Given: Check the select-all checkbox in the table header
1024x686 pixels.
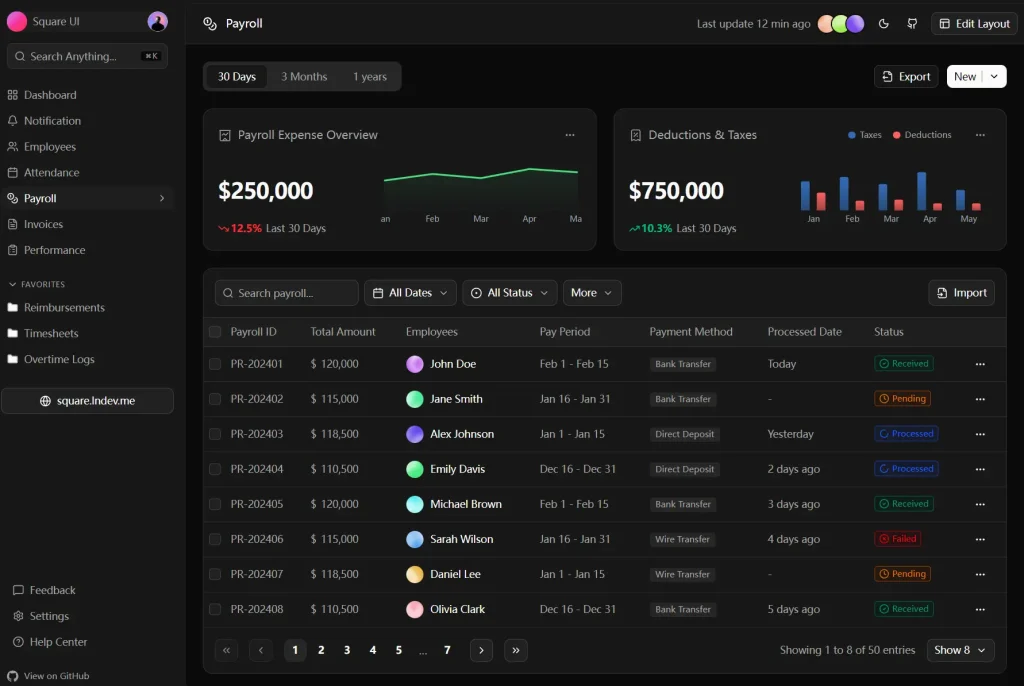Looking at the screenshot, I should 215,332.
